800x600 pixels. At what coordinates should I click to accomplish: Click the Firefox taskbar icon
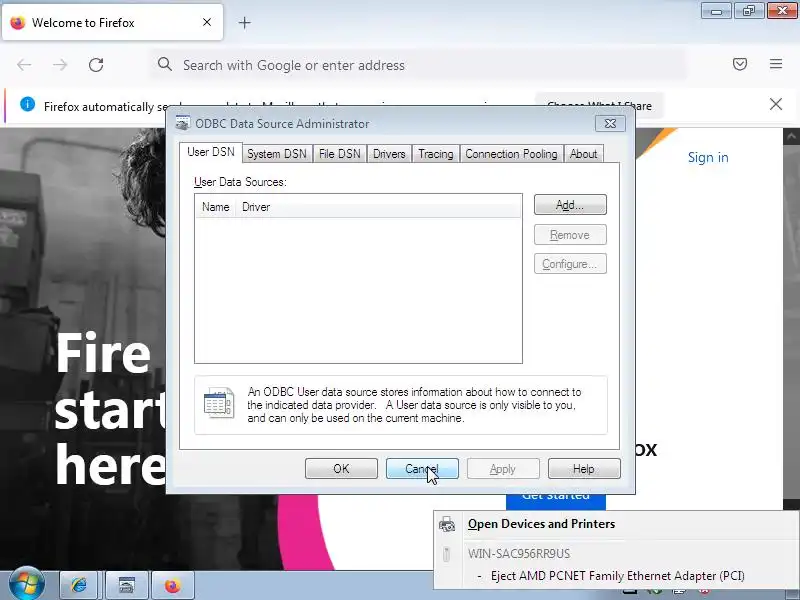172,585
